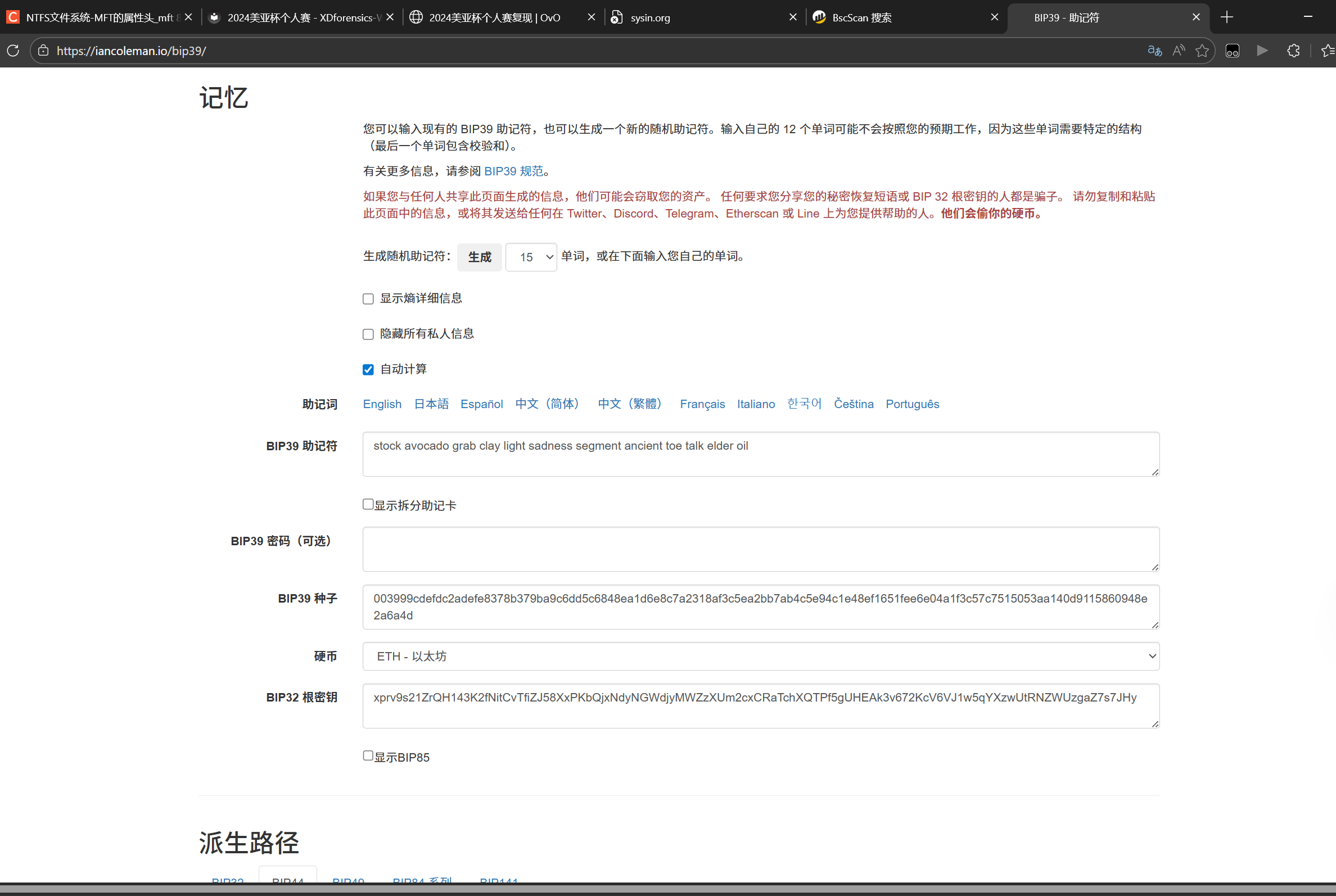Click the BIP39 助记符 text field

(761, 454)
